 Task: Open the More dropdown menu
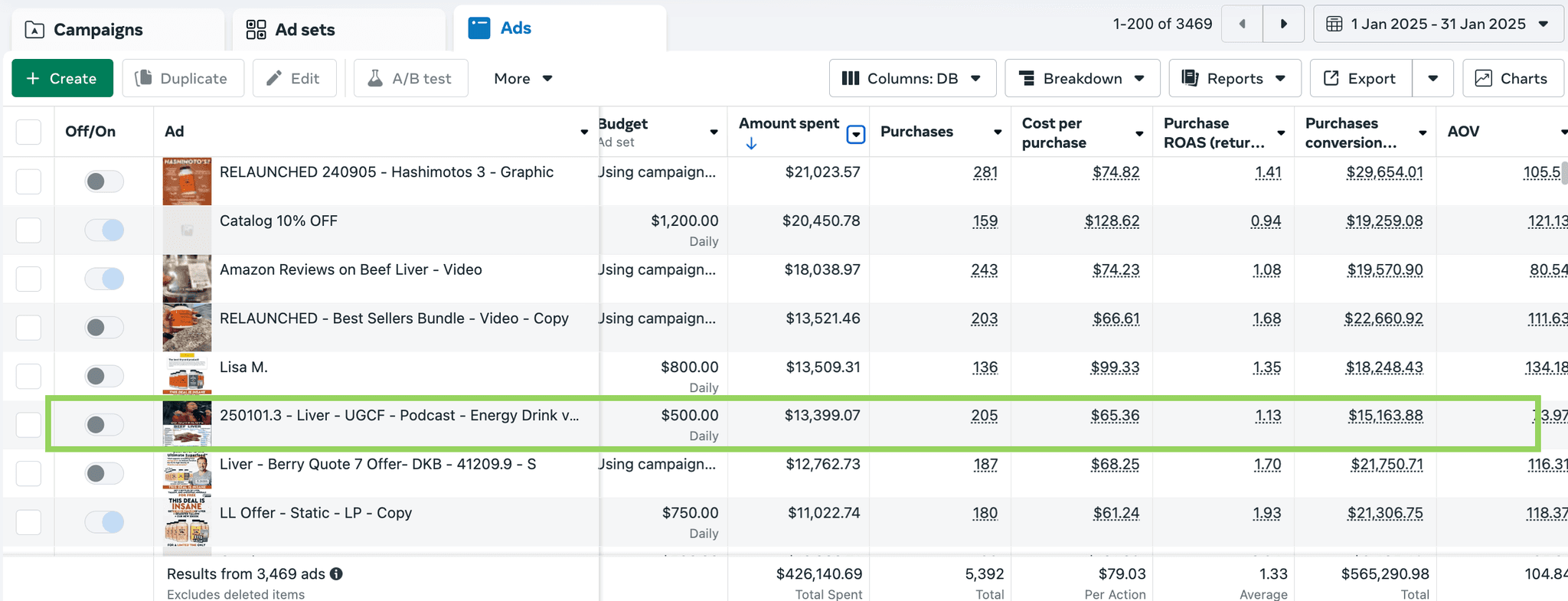pos(523,78)
